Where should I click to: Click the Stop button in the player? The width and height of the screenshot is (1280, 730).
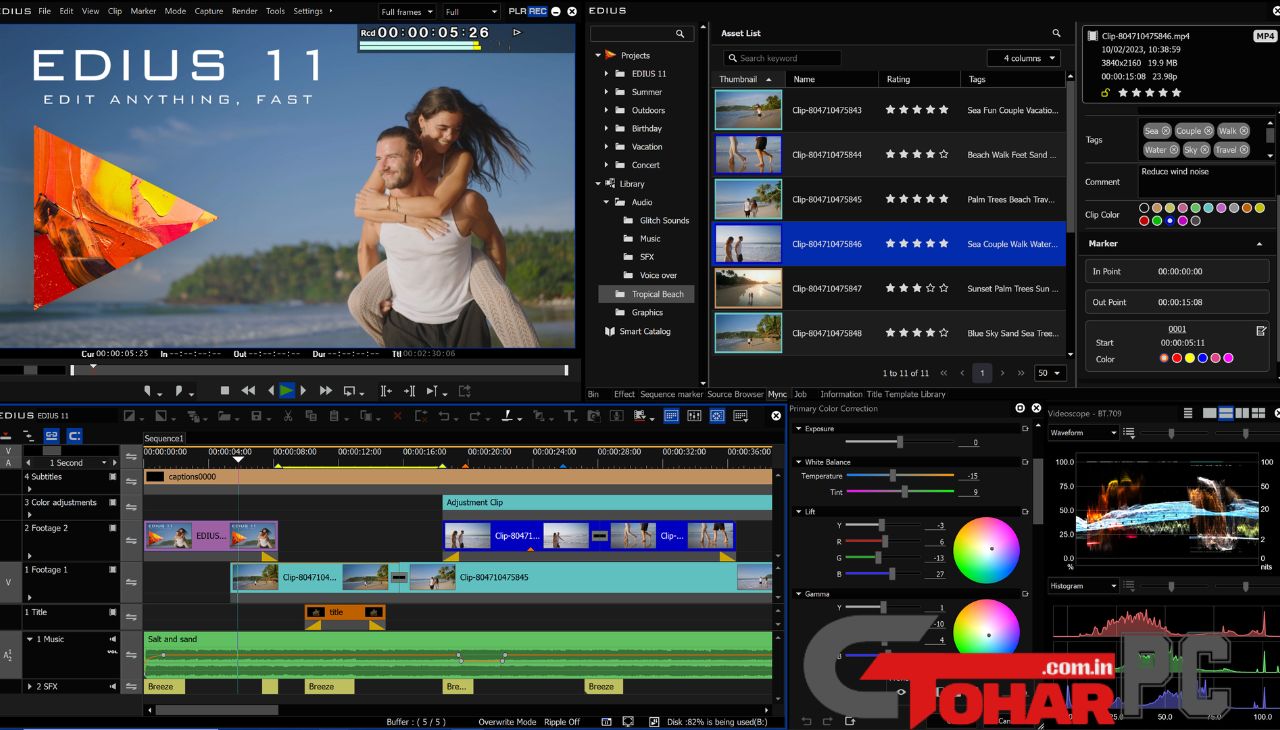click(225, 391)
